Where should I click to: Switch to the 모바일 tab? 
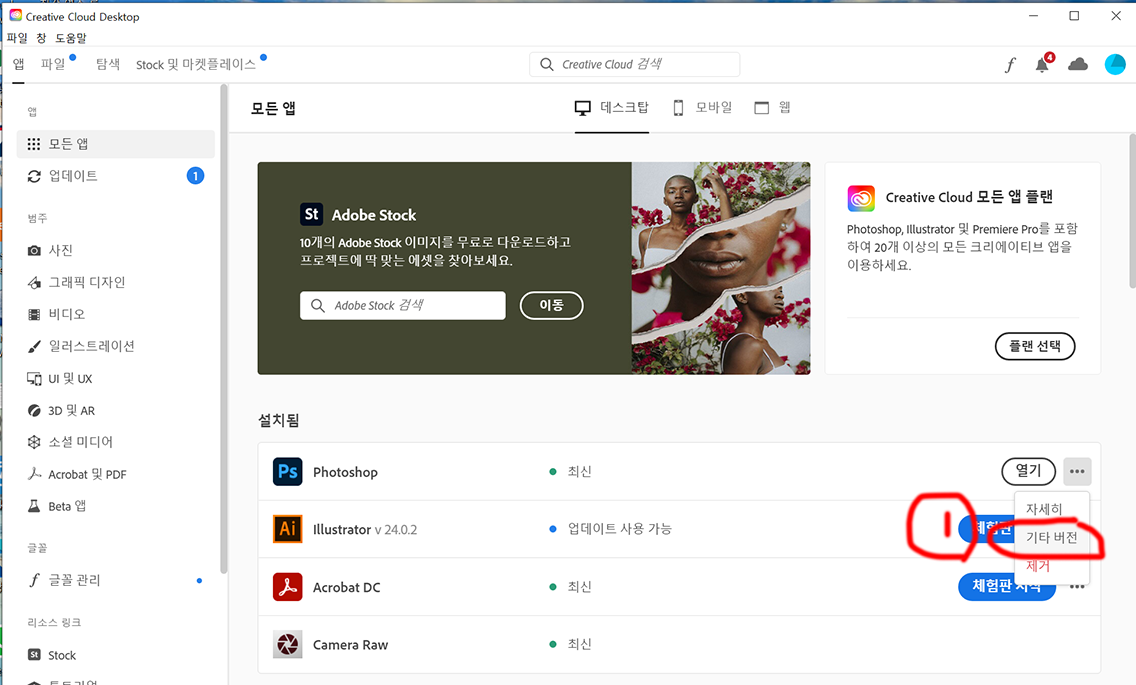(703, 108)
